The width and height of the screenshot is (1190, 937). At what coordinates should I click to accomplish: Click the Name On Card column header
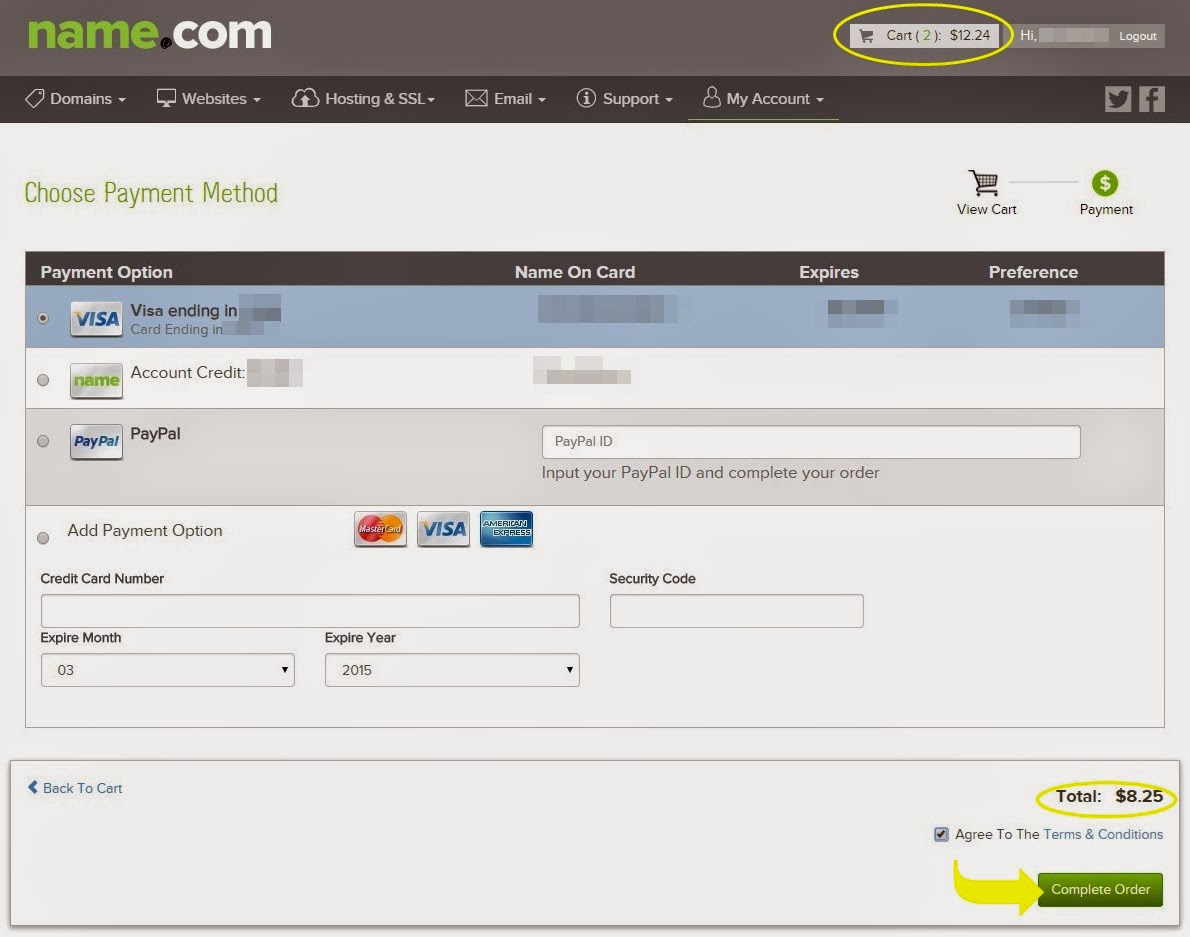pos(575,272)
